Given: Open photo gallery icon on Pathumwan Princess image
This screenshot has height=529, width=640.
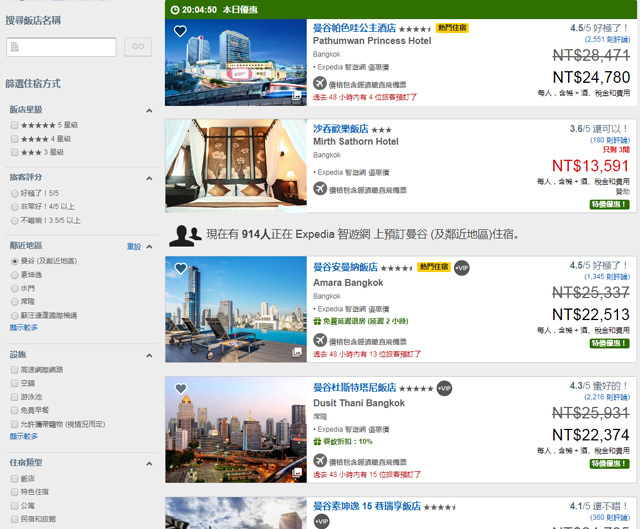Looking at the screenshot, I should point(297,96).
